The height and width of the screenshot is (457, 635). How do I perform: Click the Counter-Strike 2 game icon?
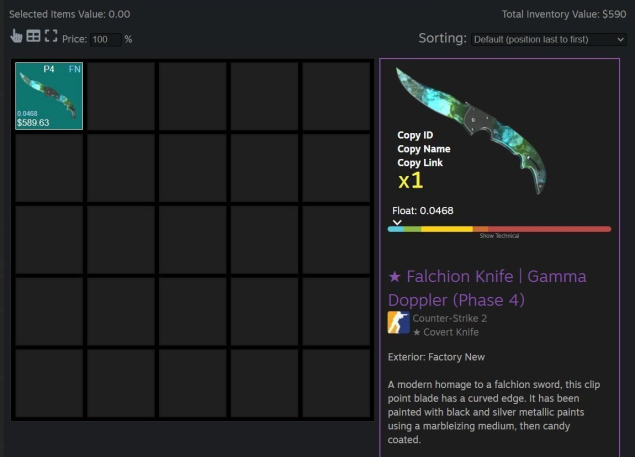[398, 322]
